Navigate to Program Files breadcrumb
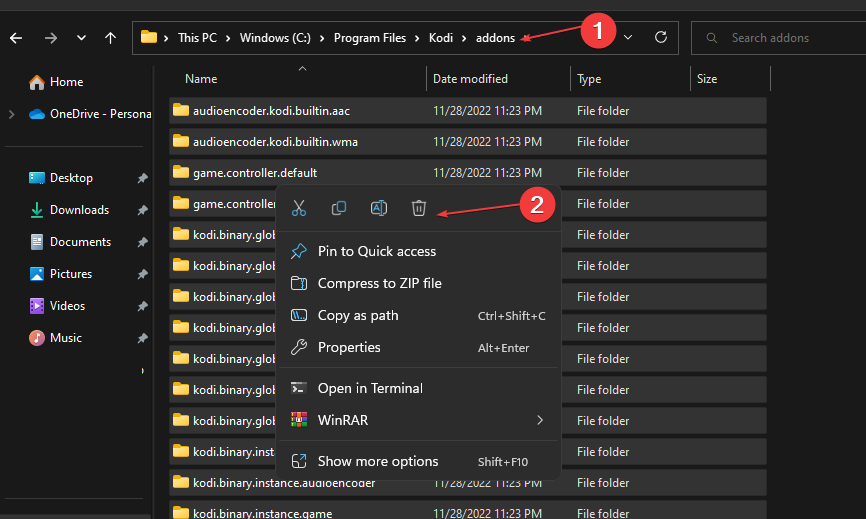Image resolution: width=866 pixels, height=519 pixels. [x=369, y=38]
